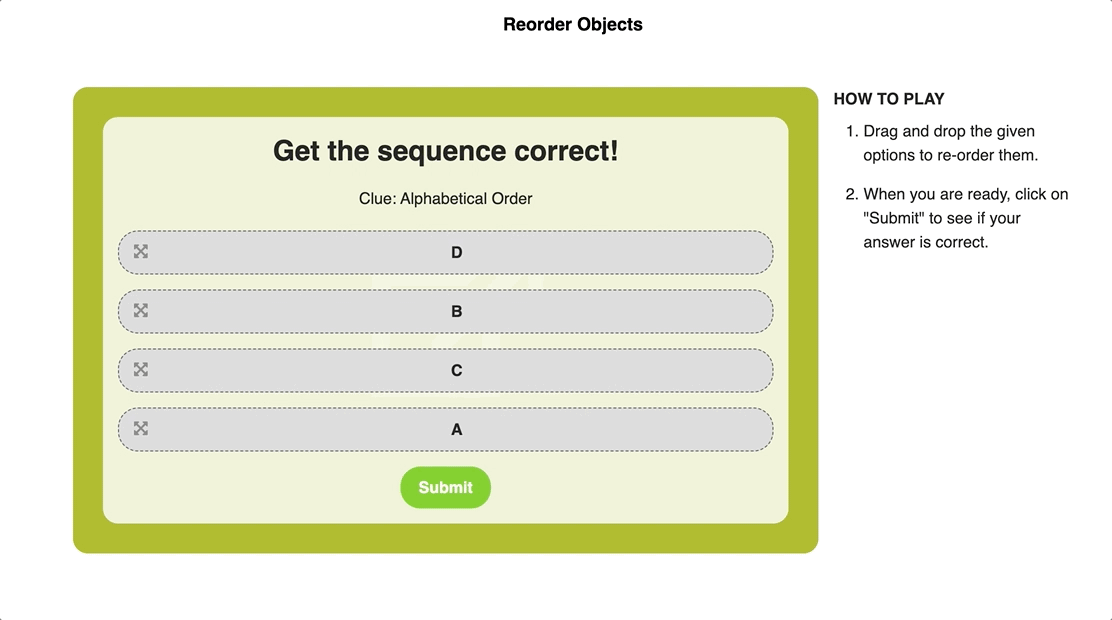Click the 'Get the sequence correct!' heading

click(x=445, y=151)
